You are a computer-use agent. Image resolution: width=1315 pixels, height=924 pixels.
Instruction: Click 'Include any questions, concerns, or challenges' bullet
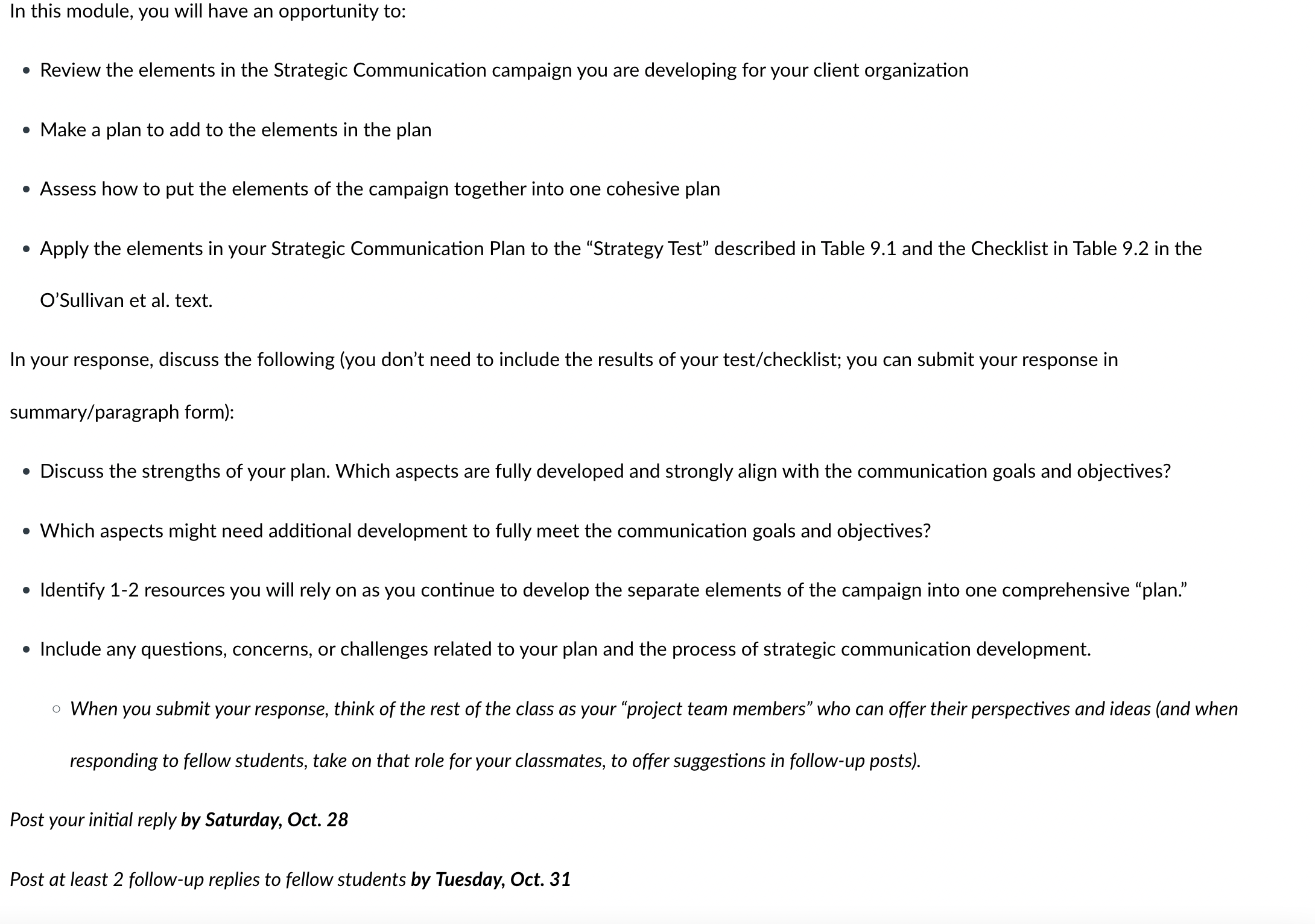[x=565, y=650]
